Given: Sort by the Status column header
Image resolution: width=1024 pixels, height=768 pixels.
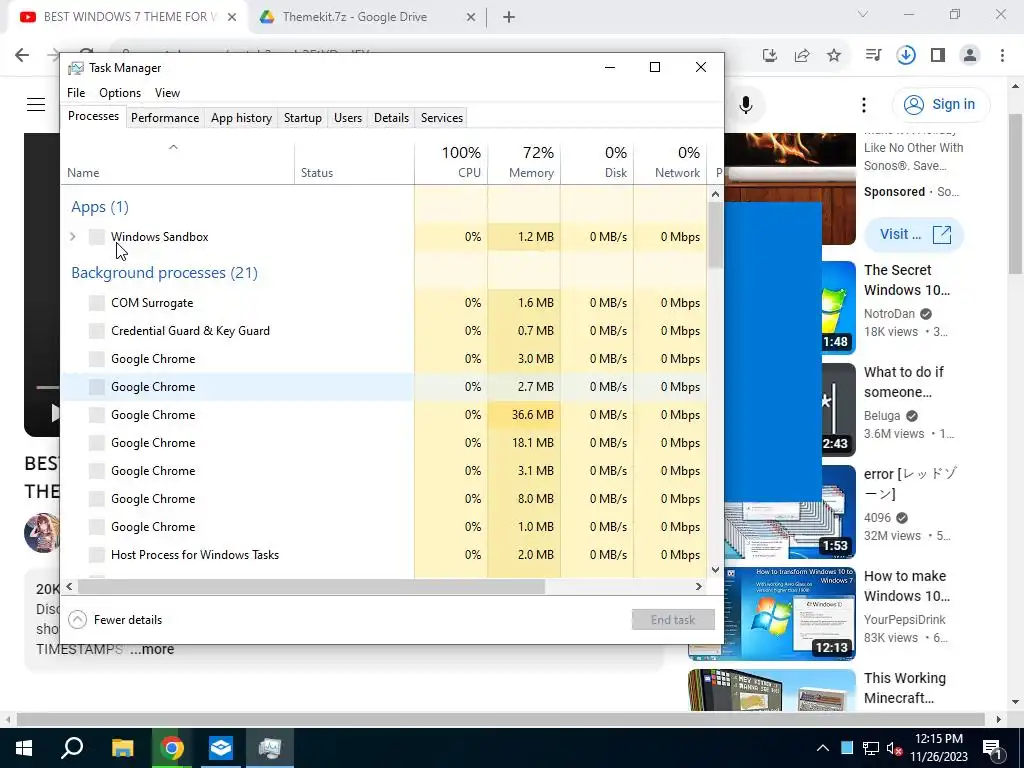Looking at the screenshot, I should 355,163.
